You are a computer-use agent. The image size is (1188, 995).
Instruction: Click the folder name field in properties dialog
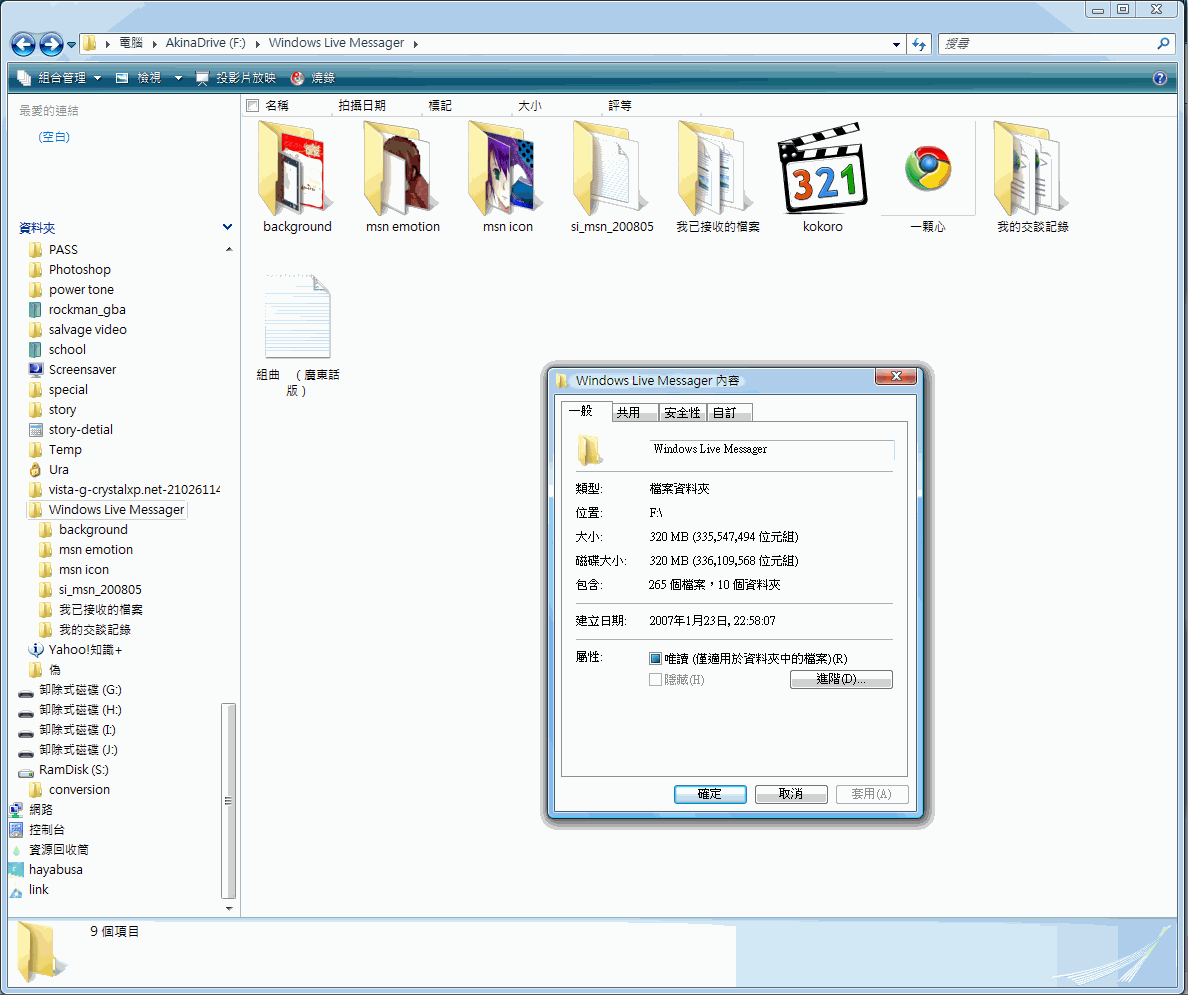771,449
